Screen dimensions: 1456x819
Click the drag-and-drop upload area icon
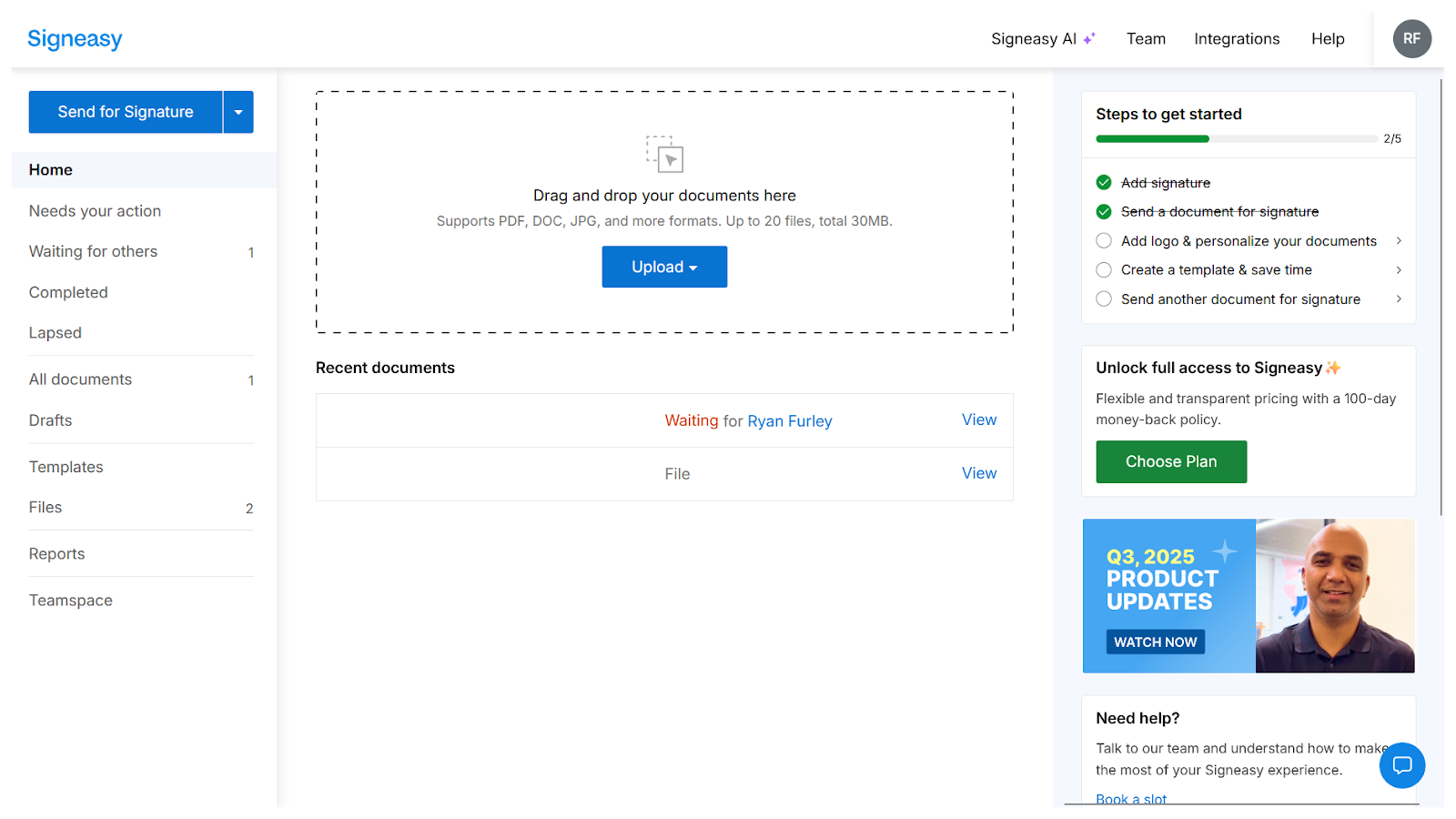663,157
